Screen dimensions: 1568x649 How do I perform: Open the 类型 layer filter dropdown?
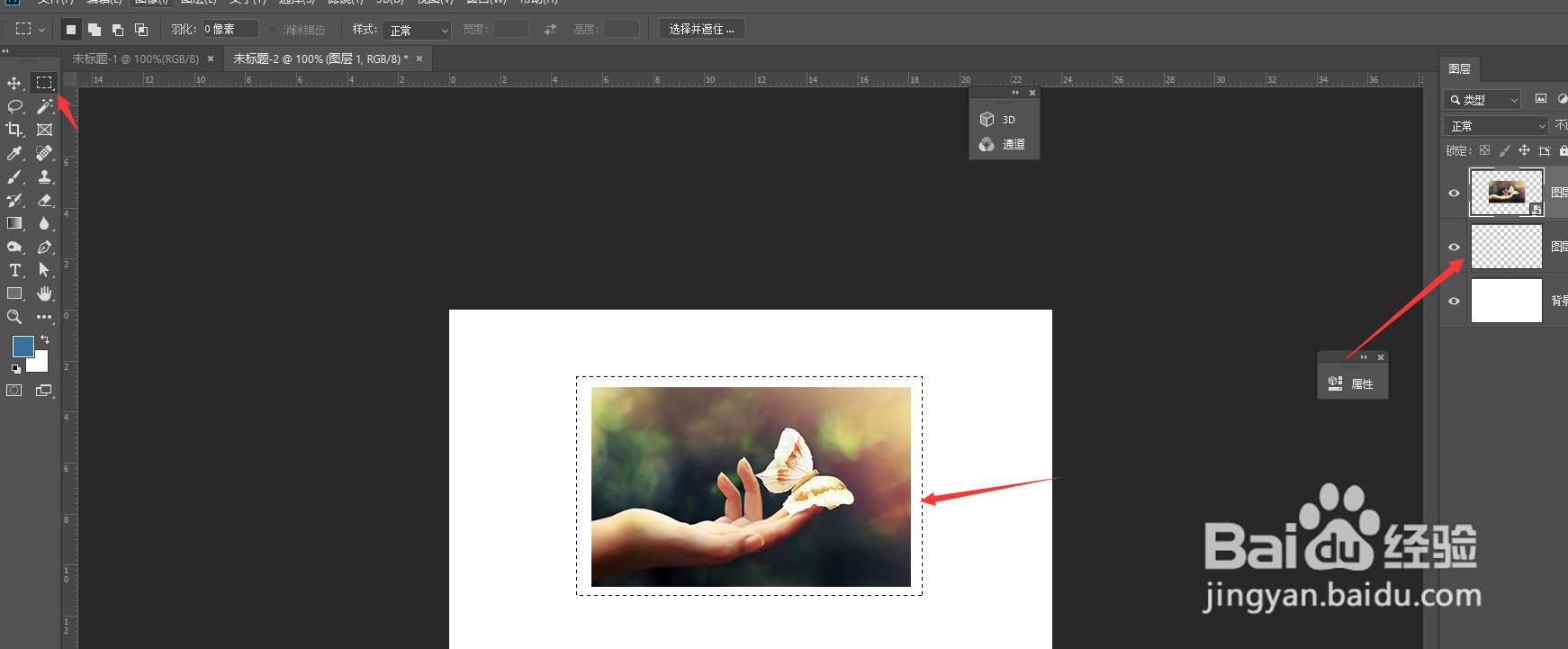[1482, 99]
